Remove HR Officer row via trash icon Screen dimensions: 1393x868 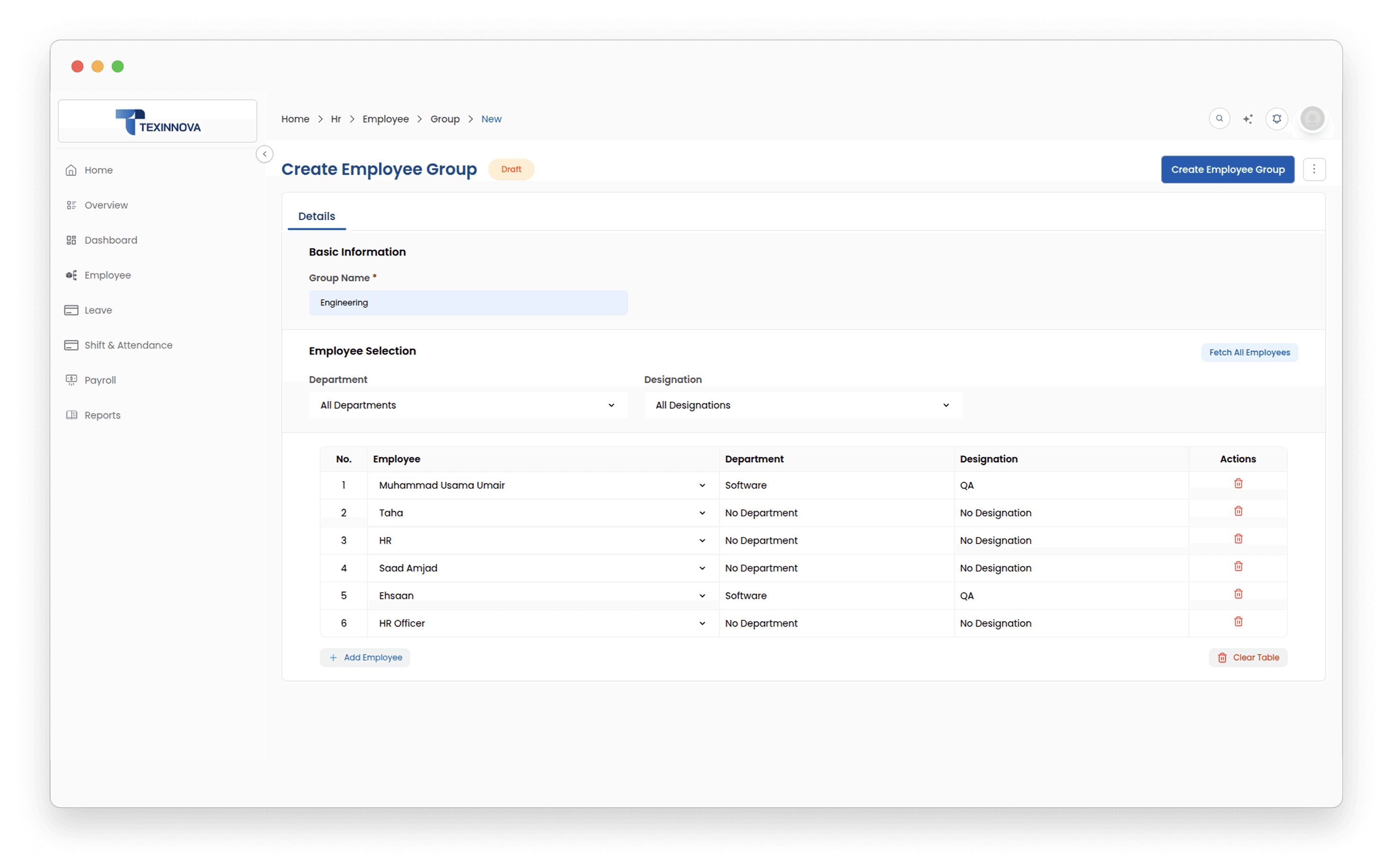(1238, 622)
